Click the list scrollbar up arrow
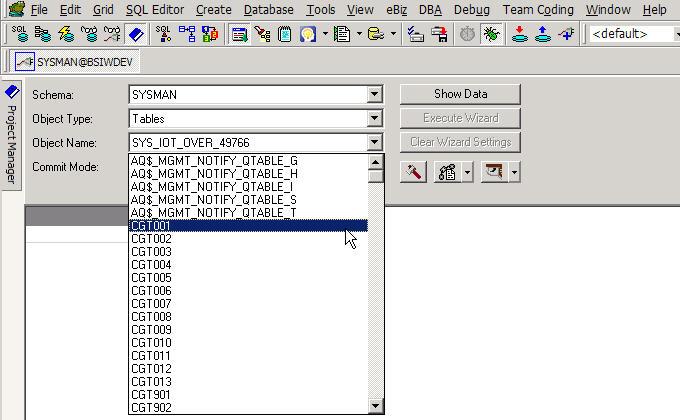This screenshot has width=680, height=420. coord(375,162)
